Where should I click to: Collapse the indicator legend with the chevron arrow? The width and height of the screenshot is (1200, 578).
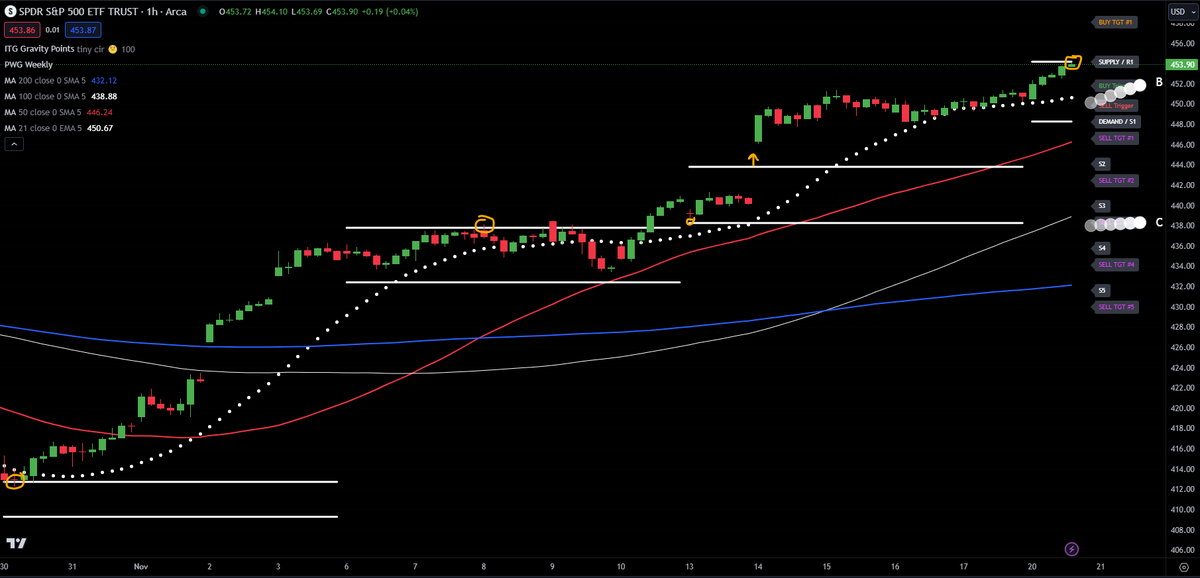(x=14, y=144)
